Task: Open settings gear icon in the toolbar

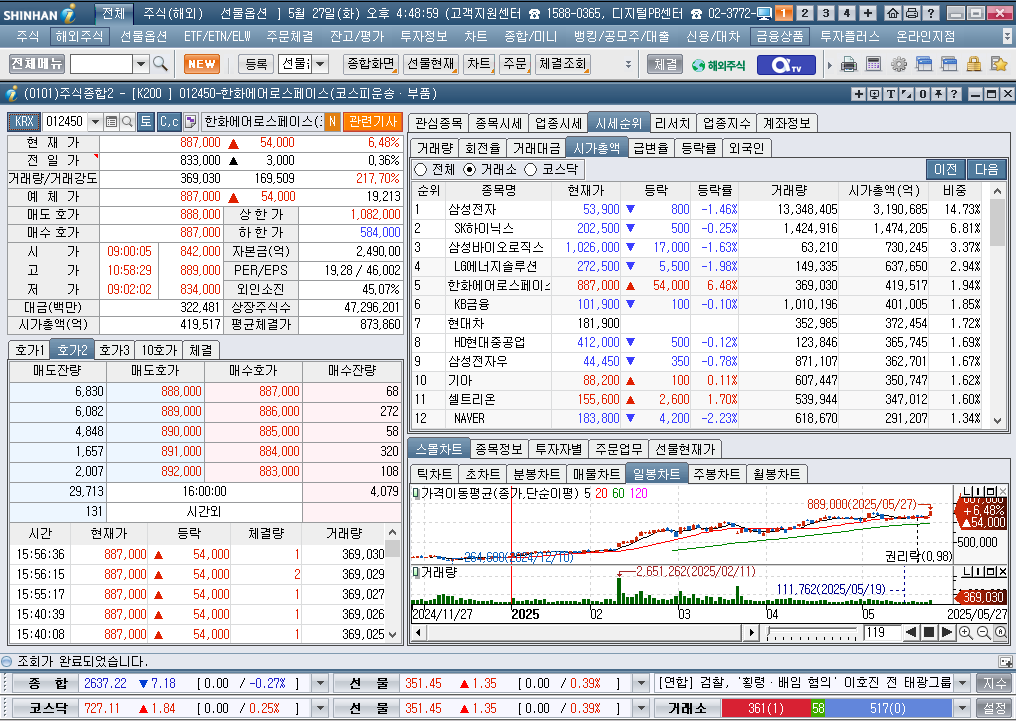Action: pos(899,64)
